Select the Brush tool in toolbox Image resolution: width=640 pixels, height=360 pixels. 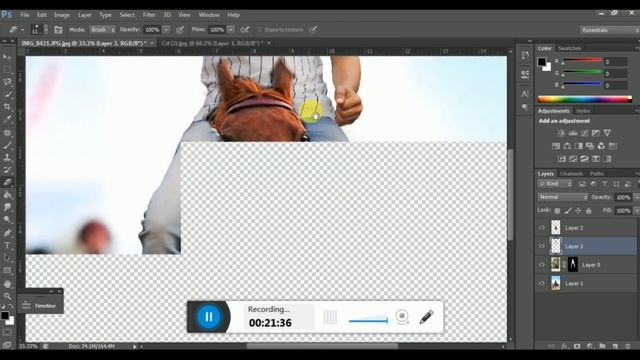[x=7, y=145]
